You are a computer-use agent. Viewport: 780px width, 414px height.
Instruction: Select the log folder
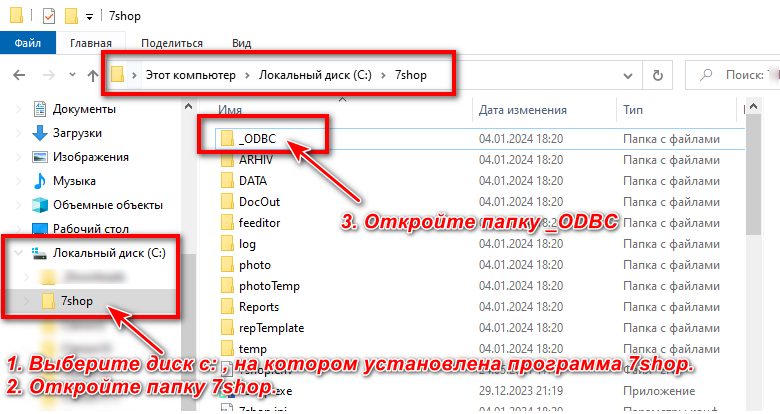[247, 244]
